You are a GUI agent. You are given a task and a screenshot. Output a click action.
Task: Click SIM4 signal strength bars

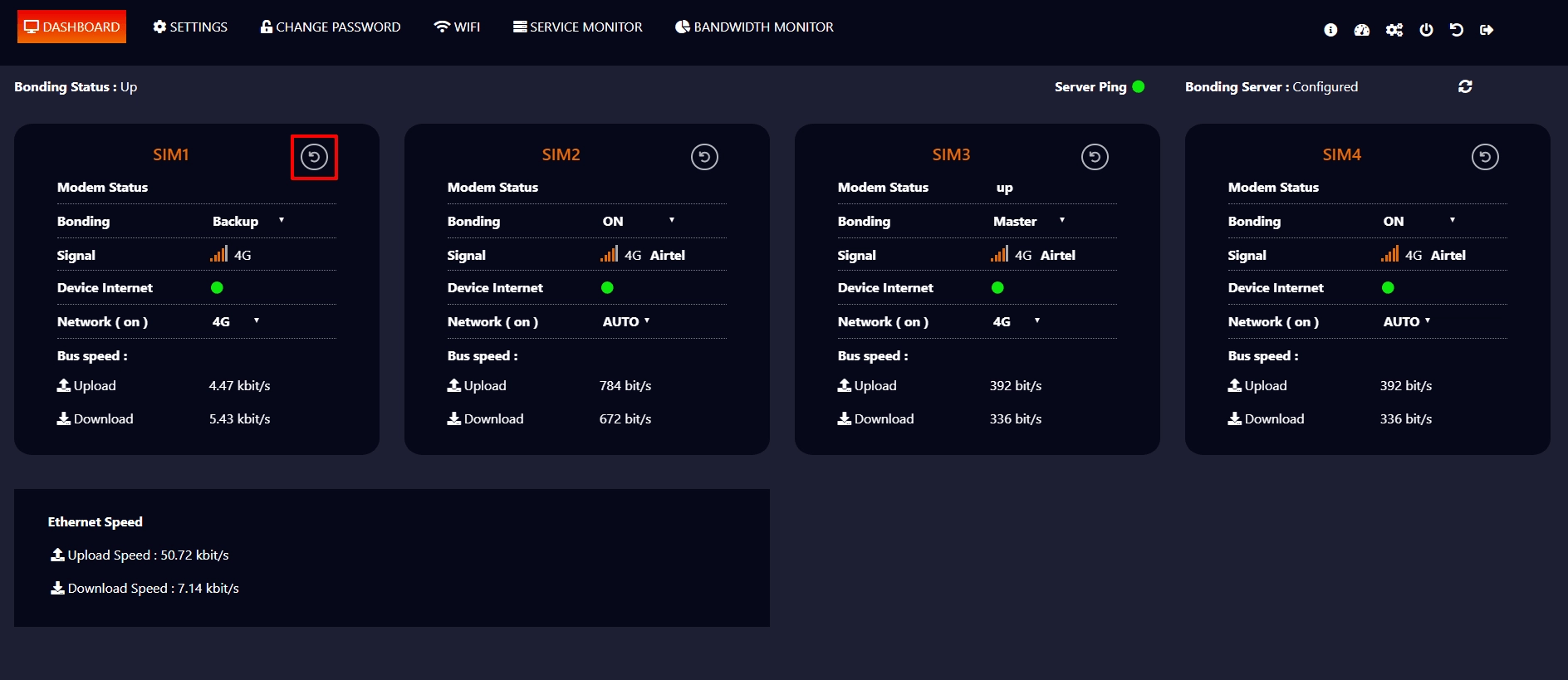1389,254
